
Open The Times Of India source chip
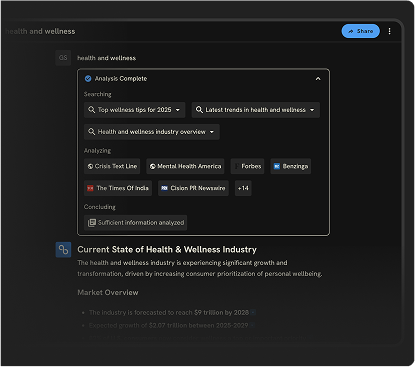tap(118, 188)
